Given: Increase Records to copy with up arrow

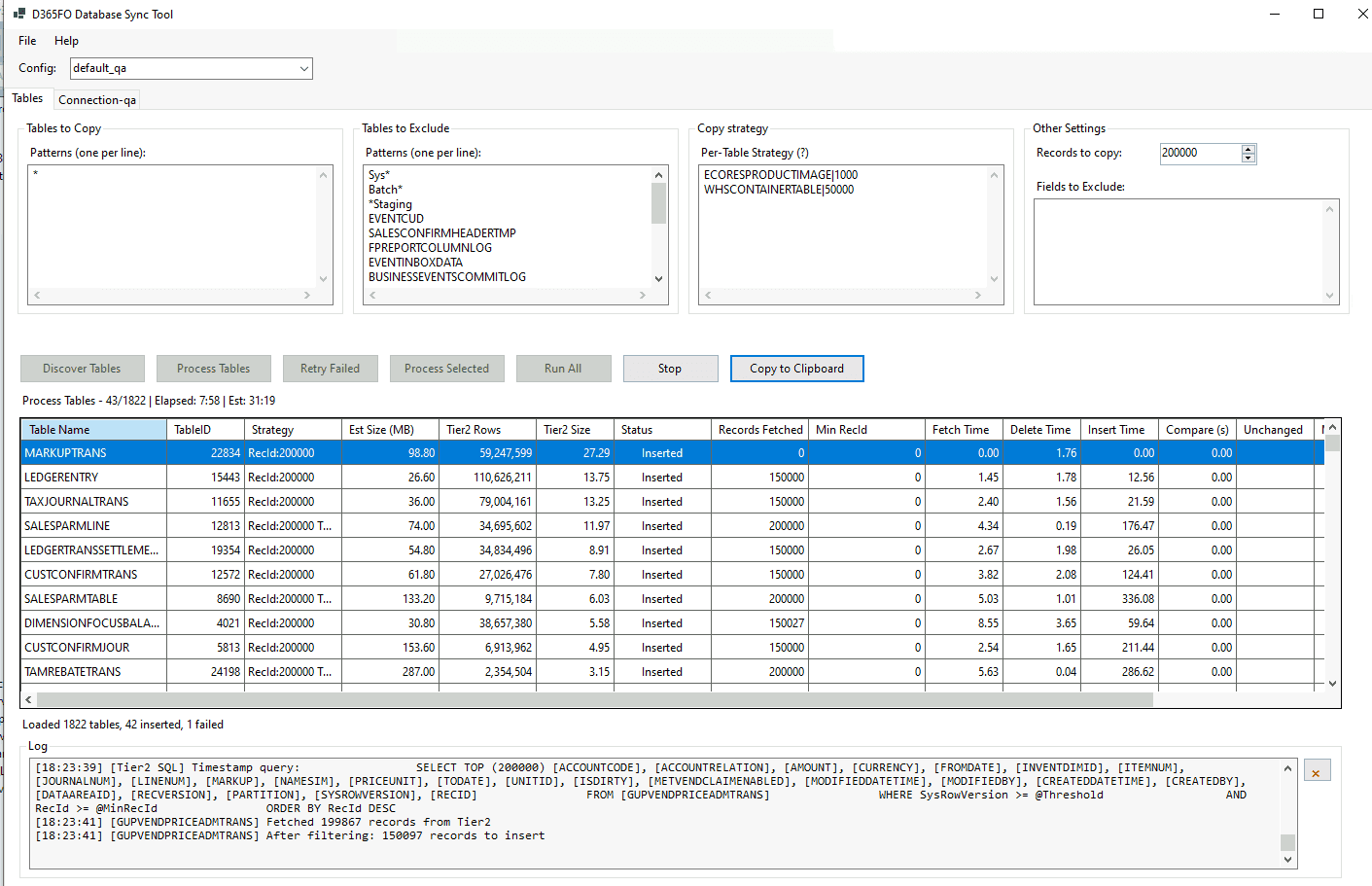Looking at the screenshot, I should pyautogui.click(x=1249, y=149).
